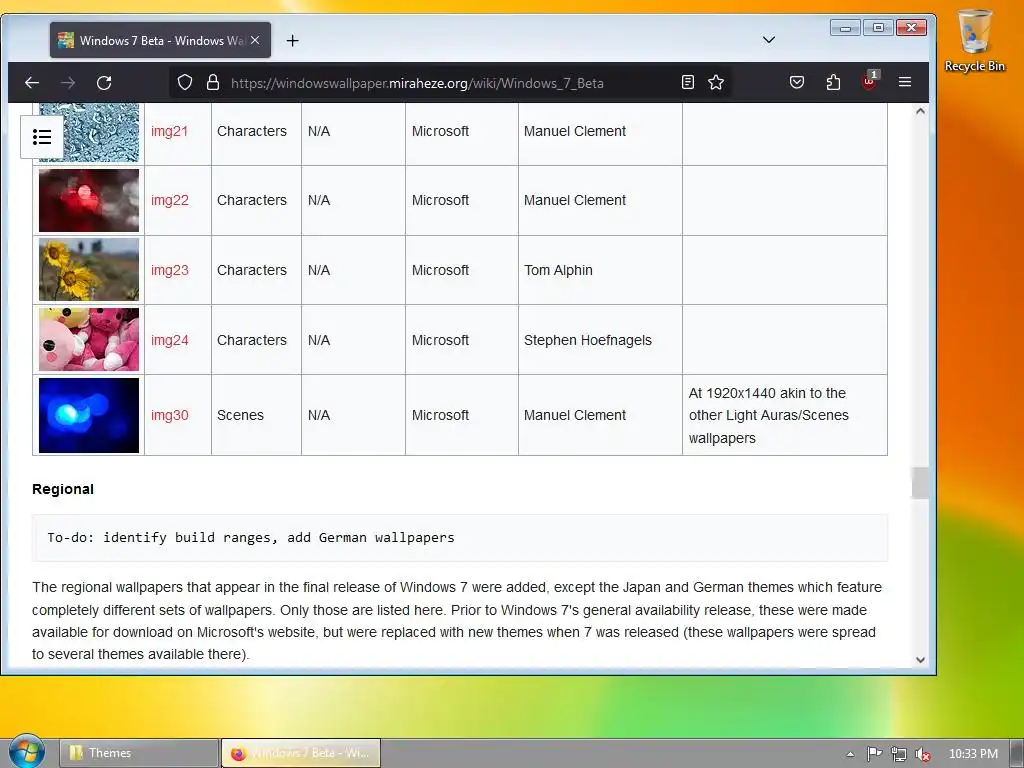Click the vertical scrollbar thumb
1024x768 pixels.
[x=920, y=483]
